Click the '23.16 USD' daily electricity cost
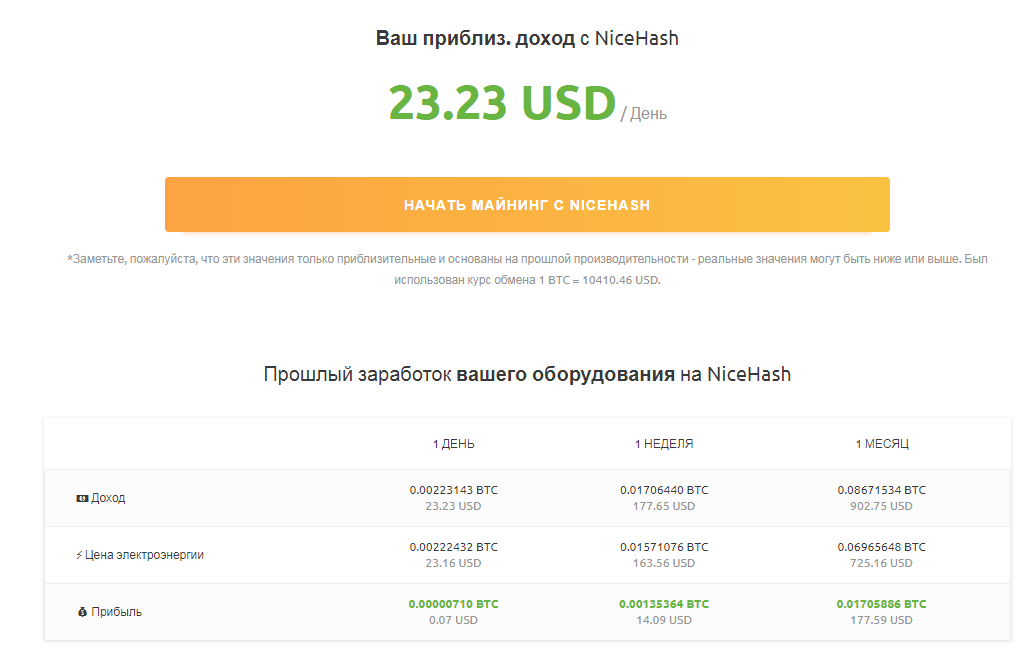 pyautogui.click(x=453, y=564)
